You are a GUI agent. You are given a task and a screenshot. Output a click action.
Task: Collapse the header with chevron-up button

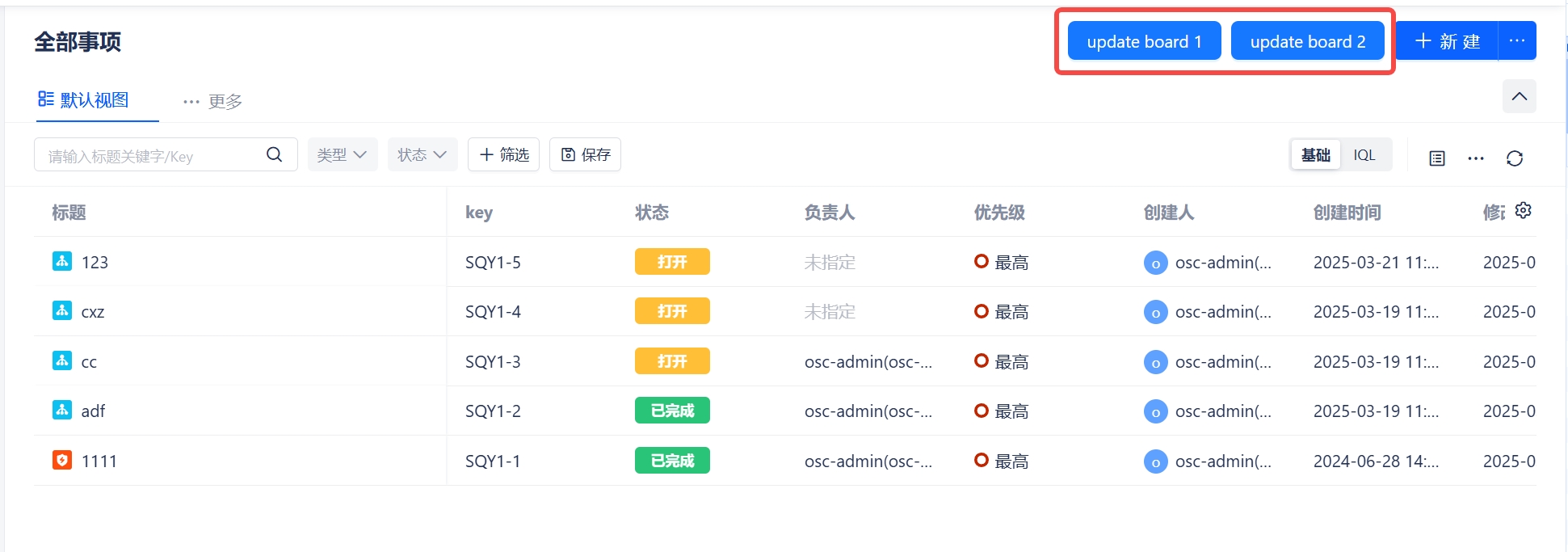point(1519,97)
